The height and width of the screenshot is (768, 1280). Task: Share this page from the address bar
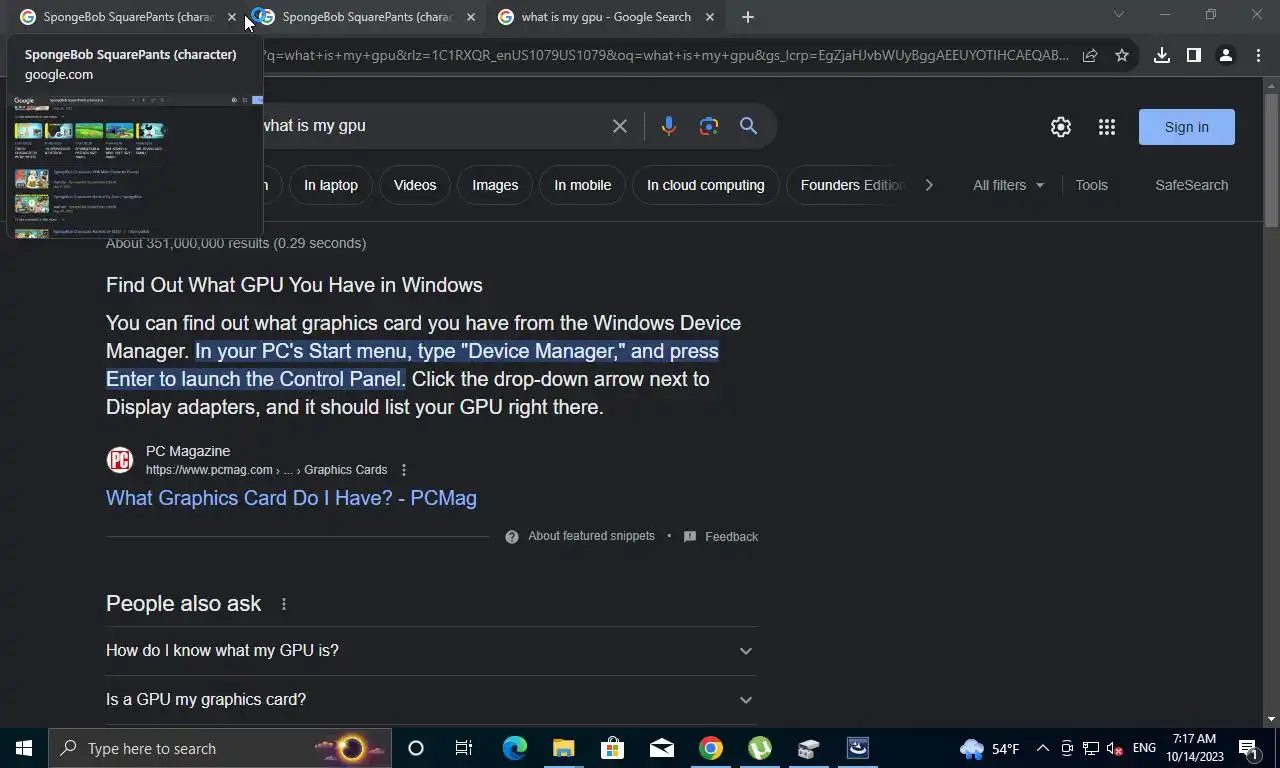1090,55
